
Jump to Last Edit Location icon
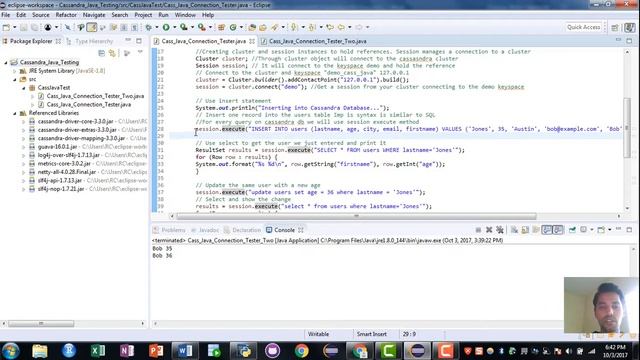[x=330, y=27]
